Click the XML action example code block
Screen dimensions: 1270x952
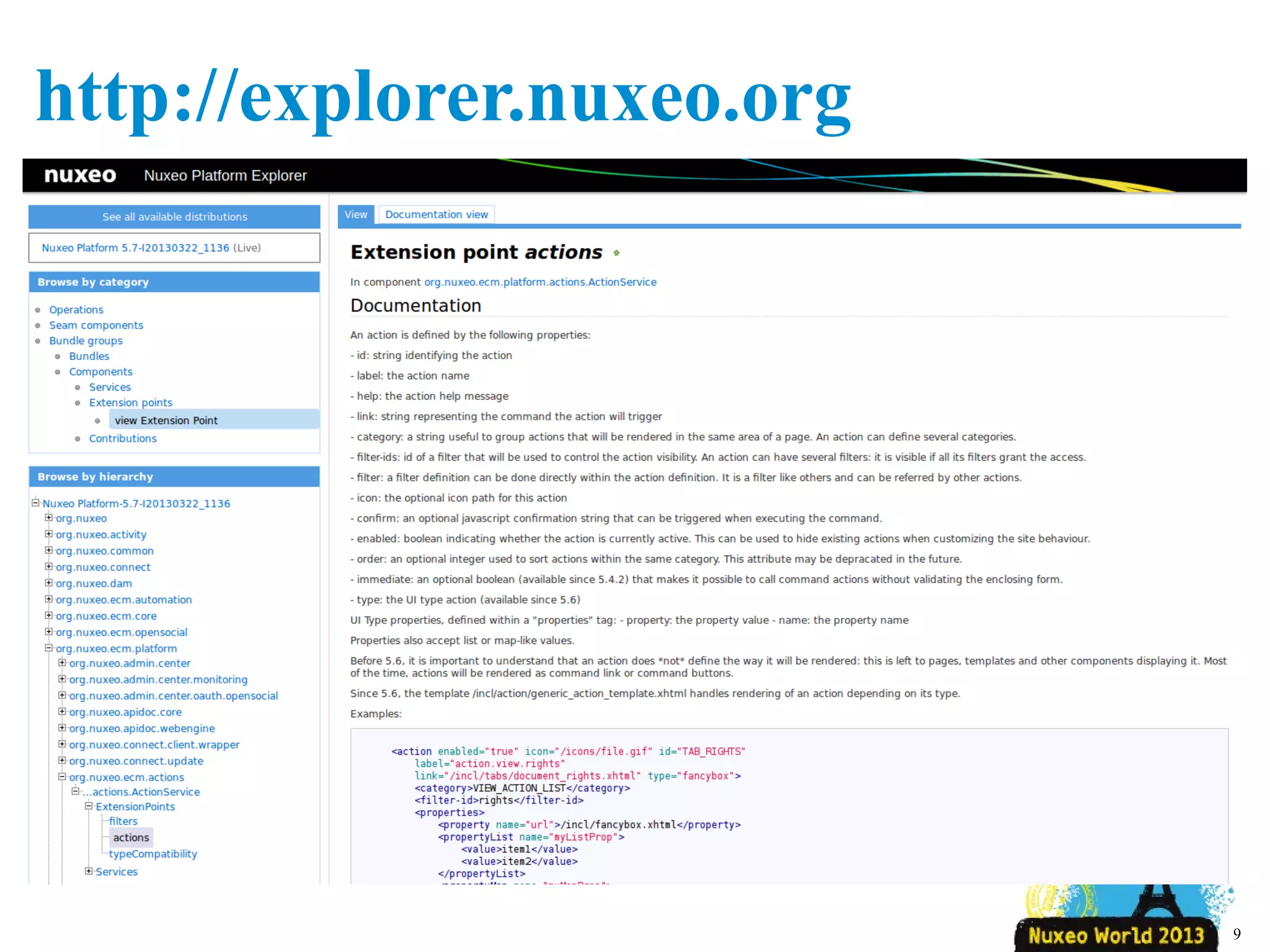[x=789, y=806]
